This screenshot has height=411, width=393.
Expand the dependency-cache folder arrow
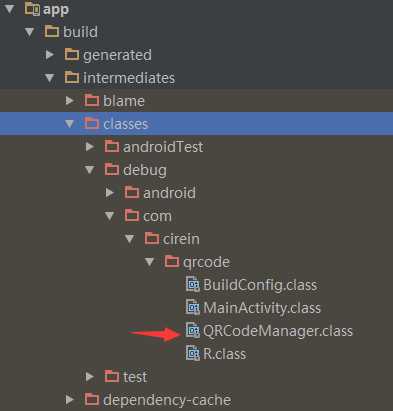click(70, 399)
